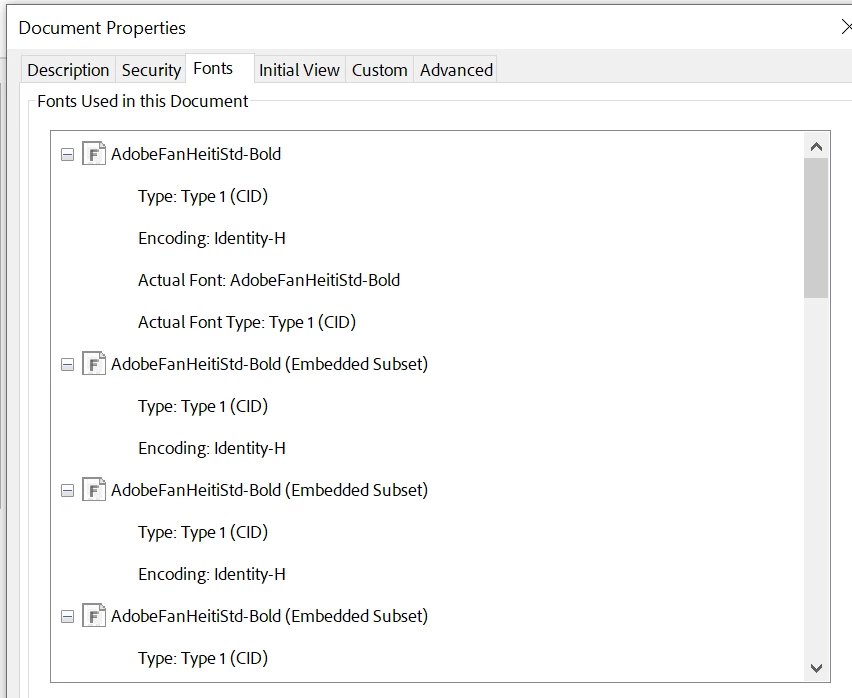Click font icon of third Embedded Subset entry

93,615
